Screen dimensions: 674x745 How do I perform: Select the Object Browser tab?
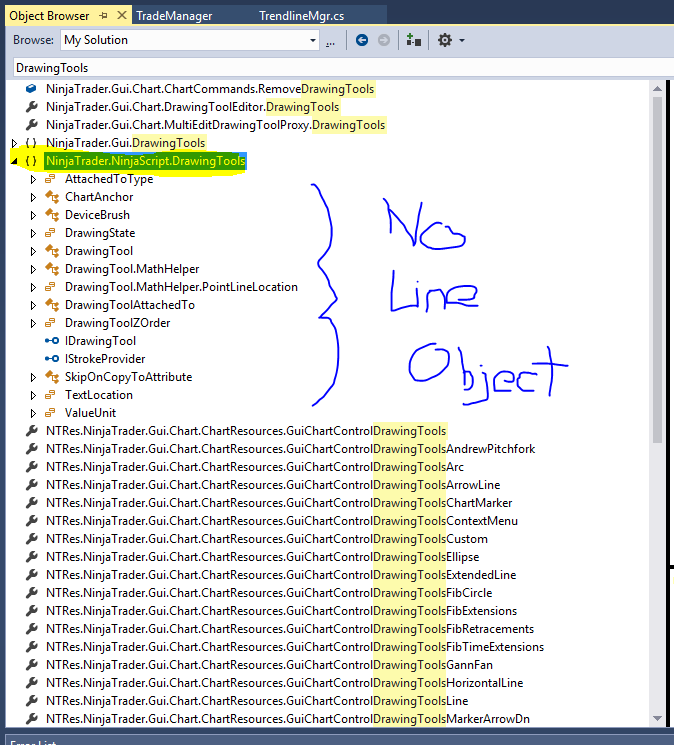[49, 16]
